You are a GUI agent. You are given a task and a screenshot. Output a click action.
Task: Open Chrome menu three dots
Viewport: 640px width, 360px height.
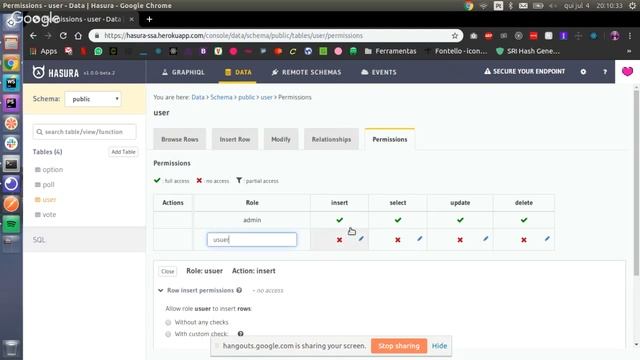tap(630, 36)
